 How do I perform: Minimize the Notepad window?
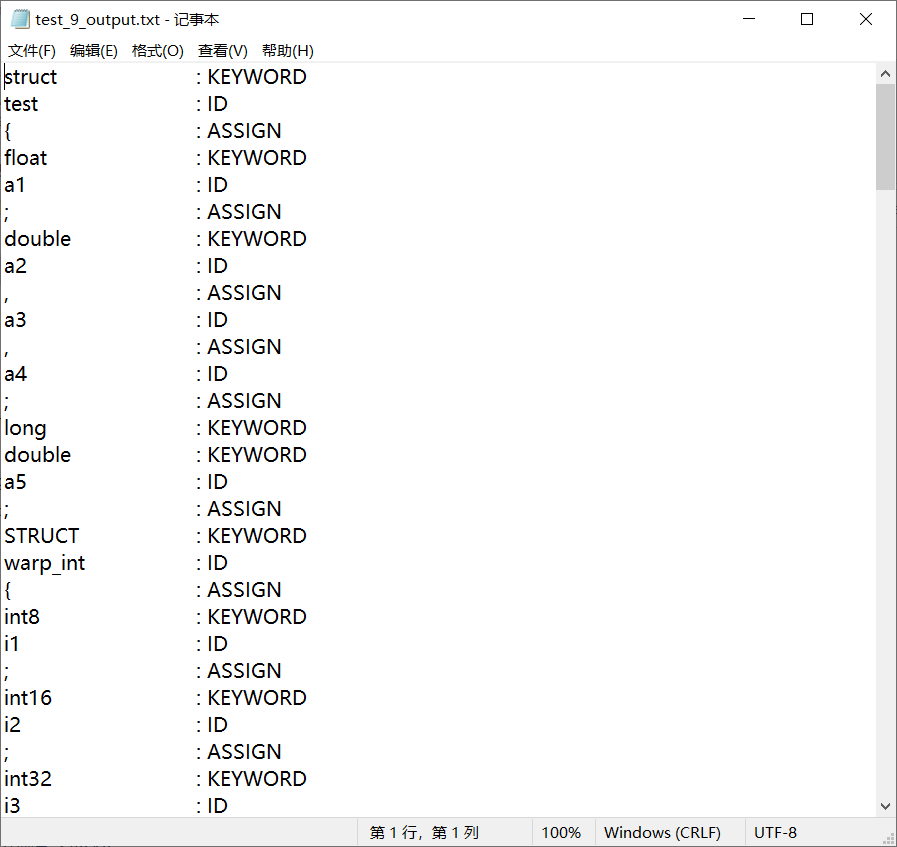[749, 19]
